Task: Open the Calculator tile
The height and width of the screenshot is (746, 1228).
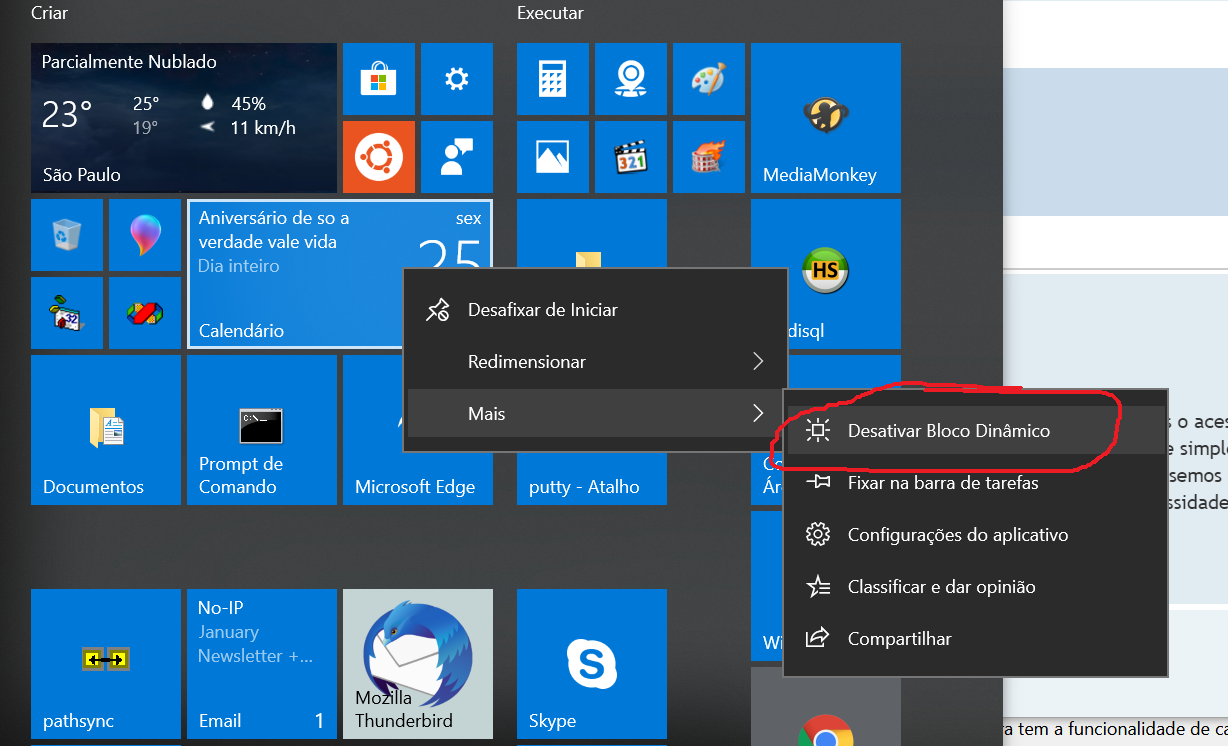Action: pos(553,79)
